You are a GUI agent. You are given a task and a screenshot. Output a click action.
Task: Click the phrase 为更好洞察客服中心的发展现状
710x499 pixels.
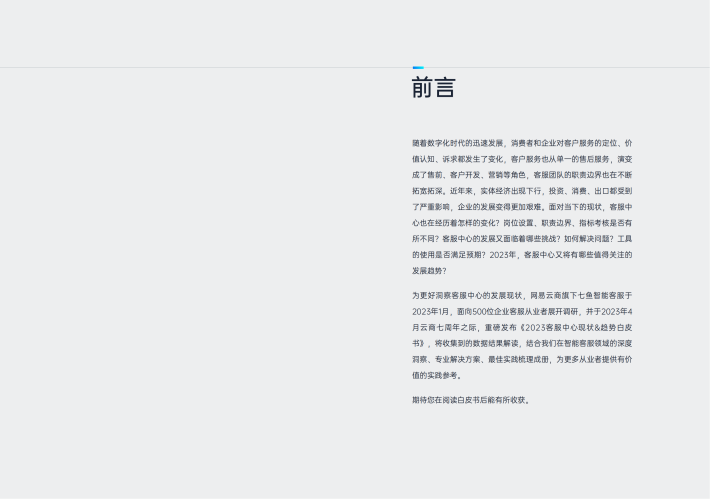click(467, 296)
